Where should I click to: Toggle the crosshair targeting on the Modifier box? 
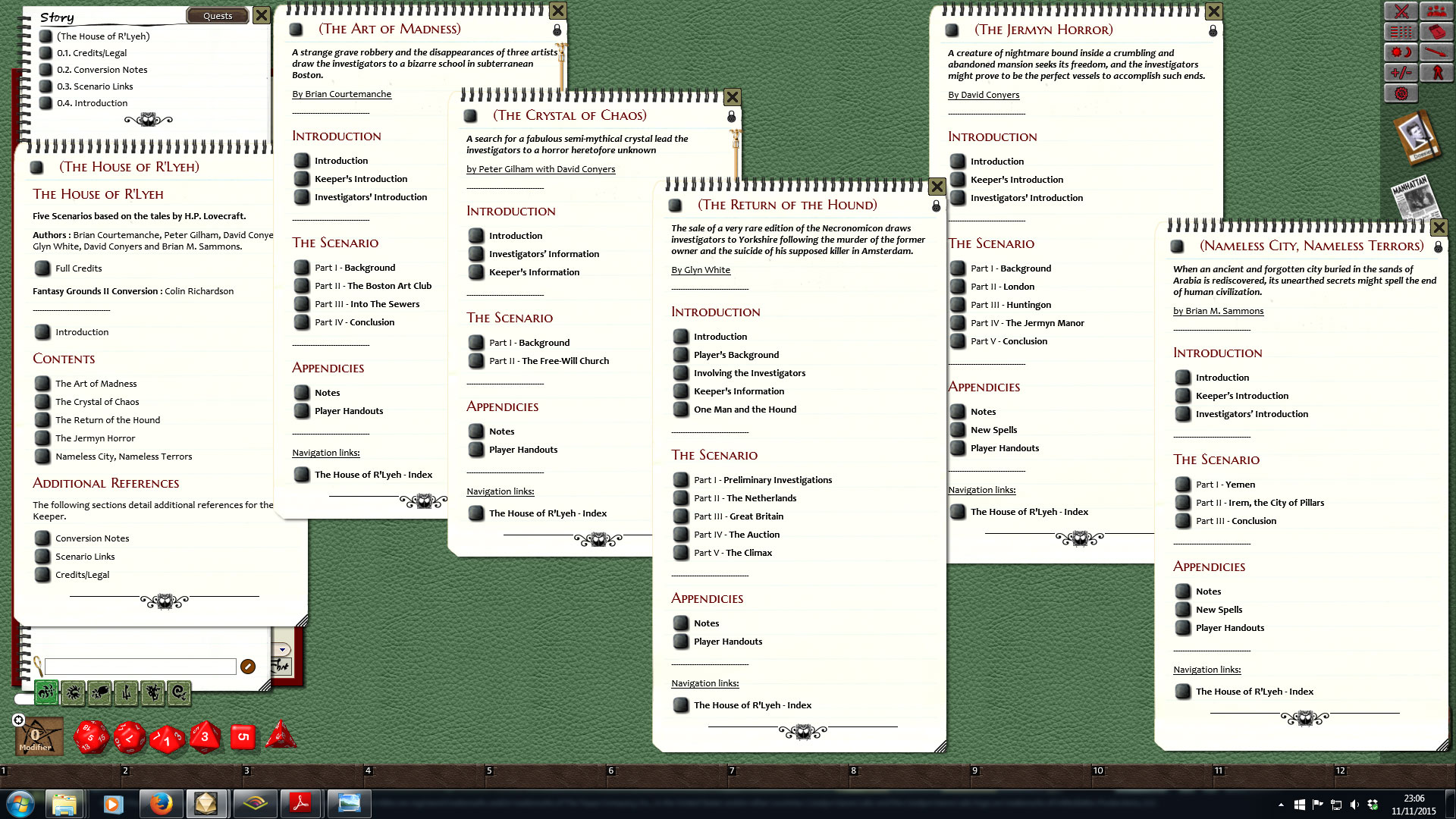pos(18,720)
